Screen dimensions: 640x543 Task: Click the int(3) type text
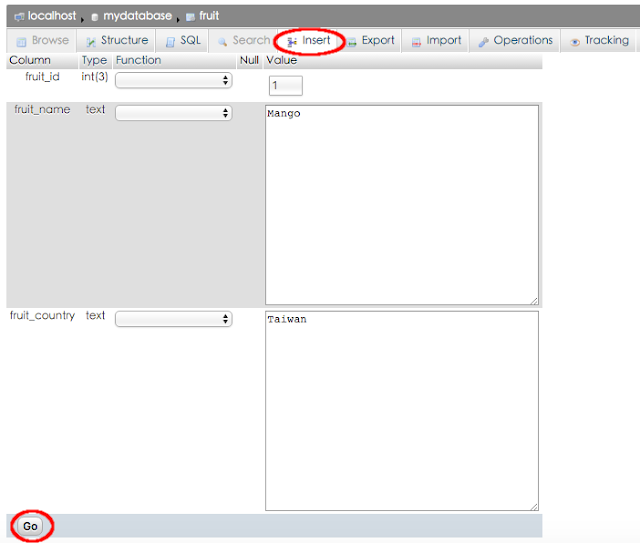[x=95, y=77]
